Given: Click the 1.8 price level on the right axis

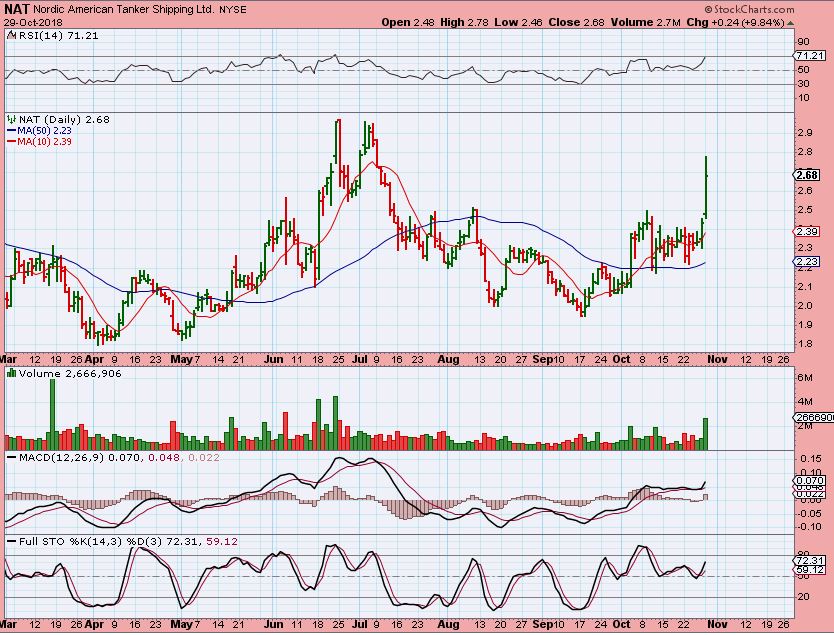Looking at the screenshot, I should pos(805,344).
